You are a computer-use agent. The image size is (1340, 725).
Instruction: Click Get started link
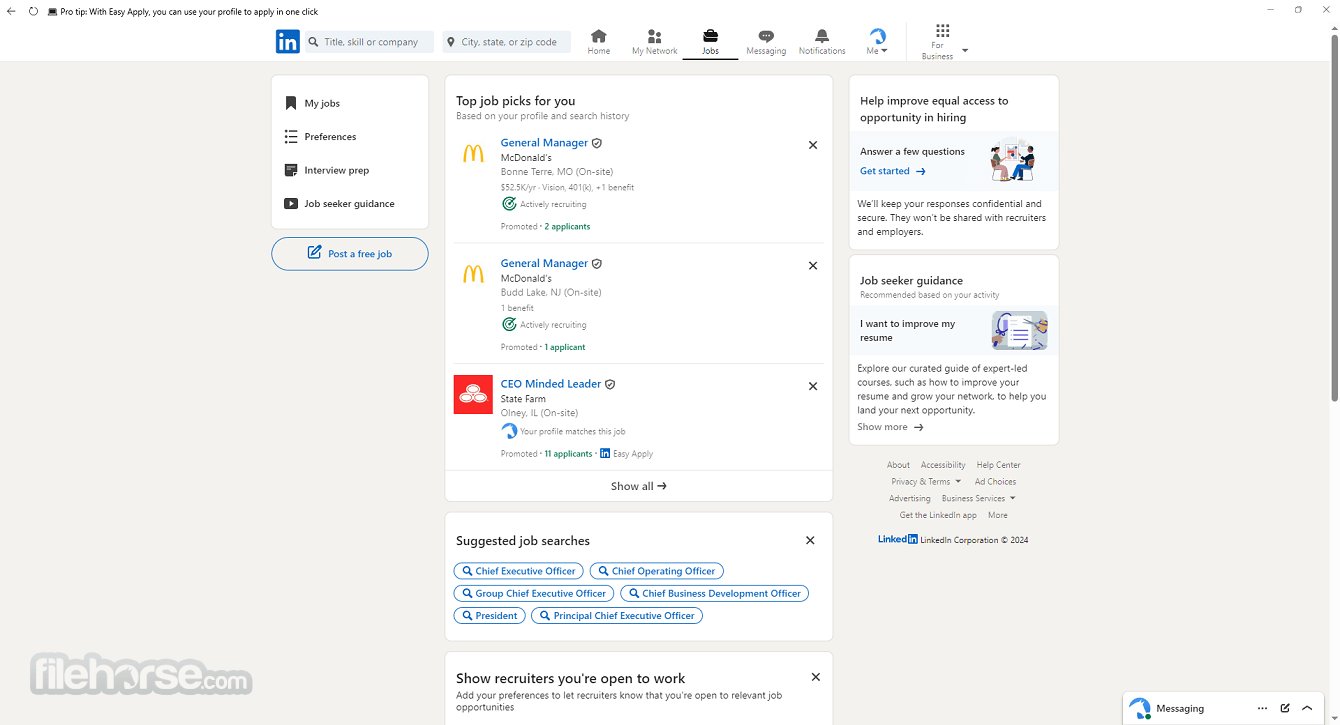(x=893, y=171)
